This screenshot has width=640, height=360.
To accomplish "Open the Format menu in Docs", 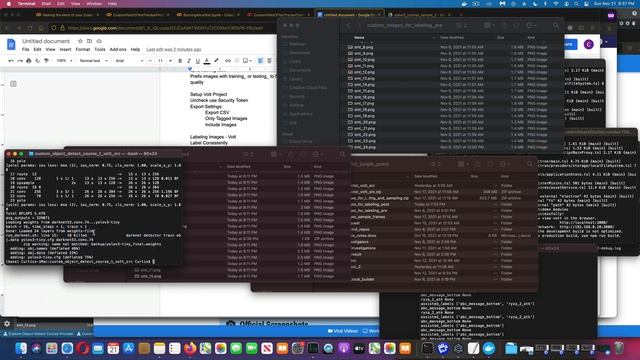I will (x=82, y=49).
